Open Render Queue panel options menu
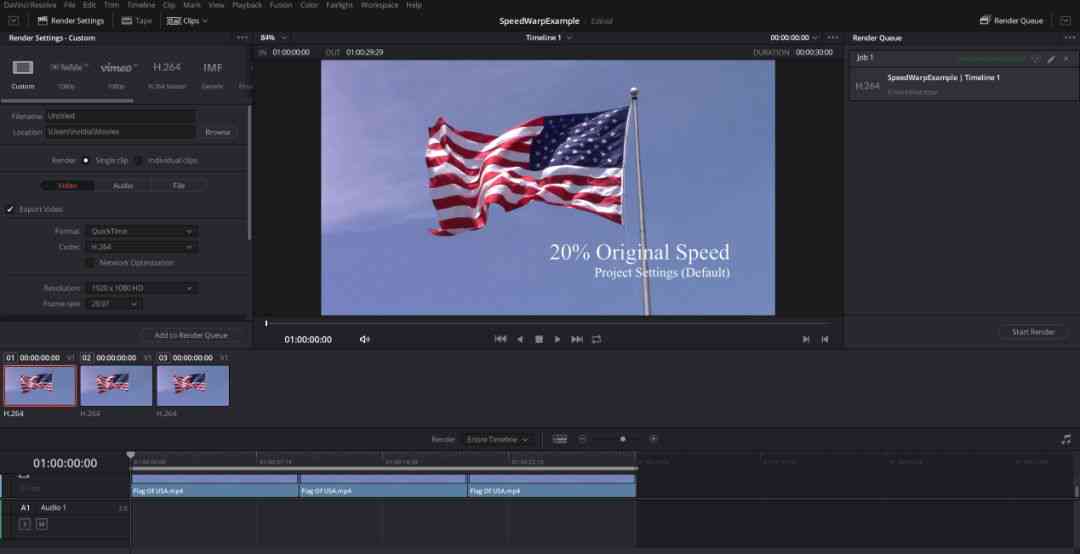1080x554 pixels. [x=1068, y=38]
